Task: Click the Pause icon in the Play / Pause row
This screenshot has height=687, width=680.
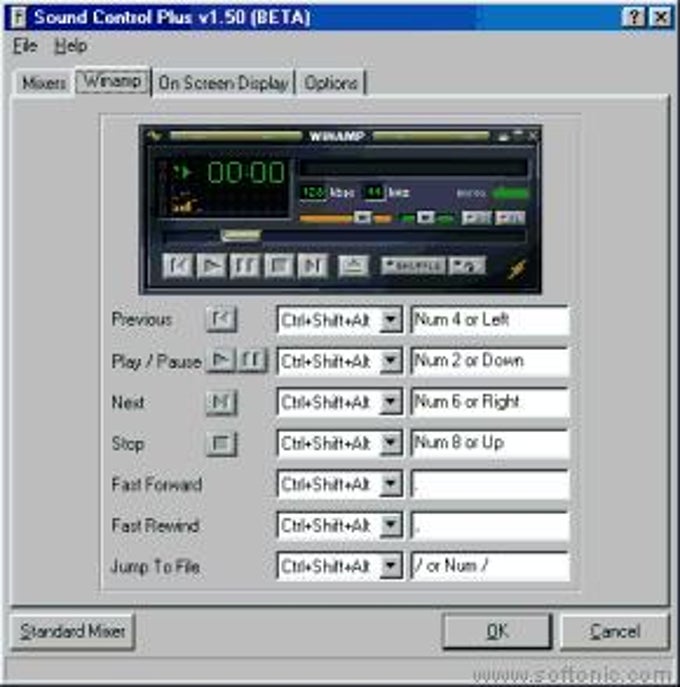Action: pos(252,360)
